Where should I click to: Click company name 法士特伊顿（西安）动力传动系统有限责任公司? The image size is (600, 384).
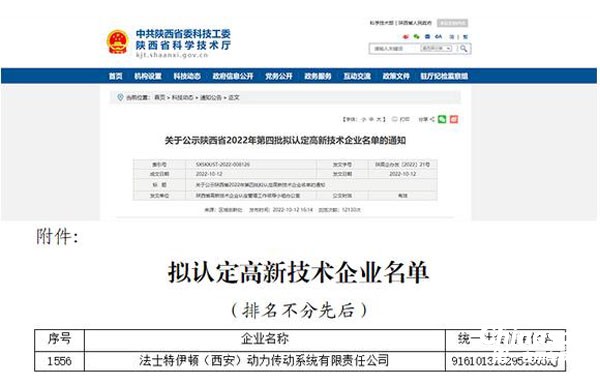[264, 360]
